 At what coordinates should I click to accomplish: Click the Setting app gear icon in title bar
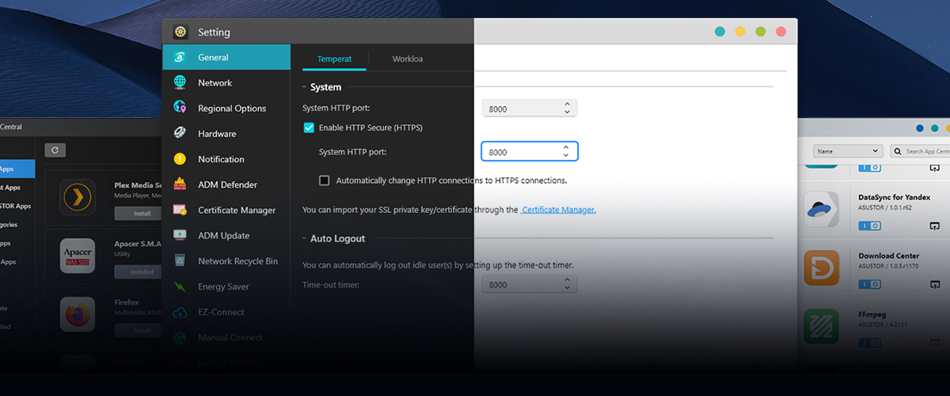[180, 32]
